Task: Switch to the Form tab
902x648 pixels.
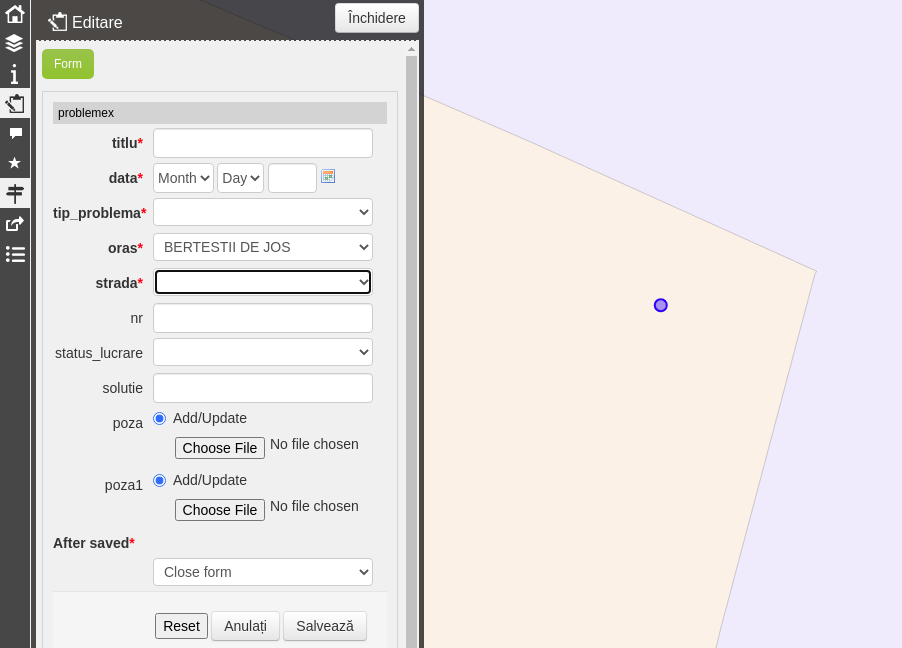Action: (67, 63)
